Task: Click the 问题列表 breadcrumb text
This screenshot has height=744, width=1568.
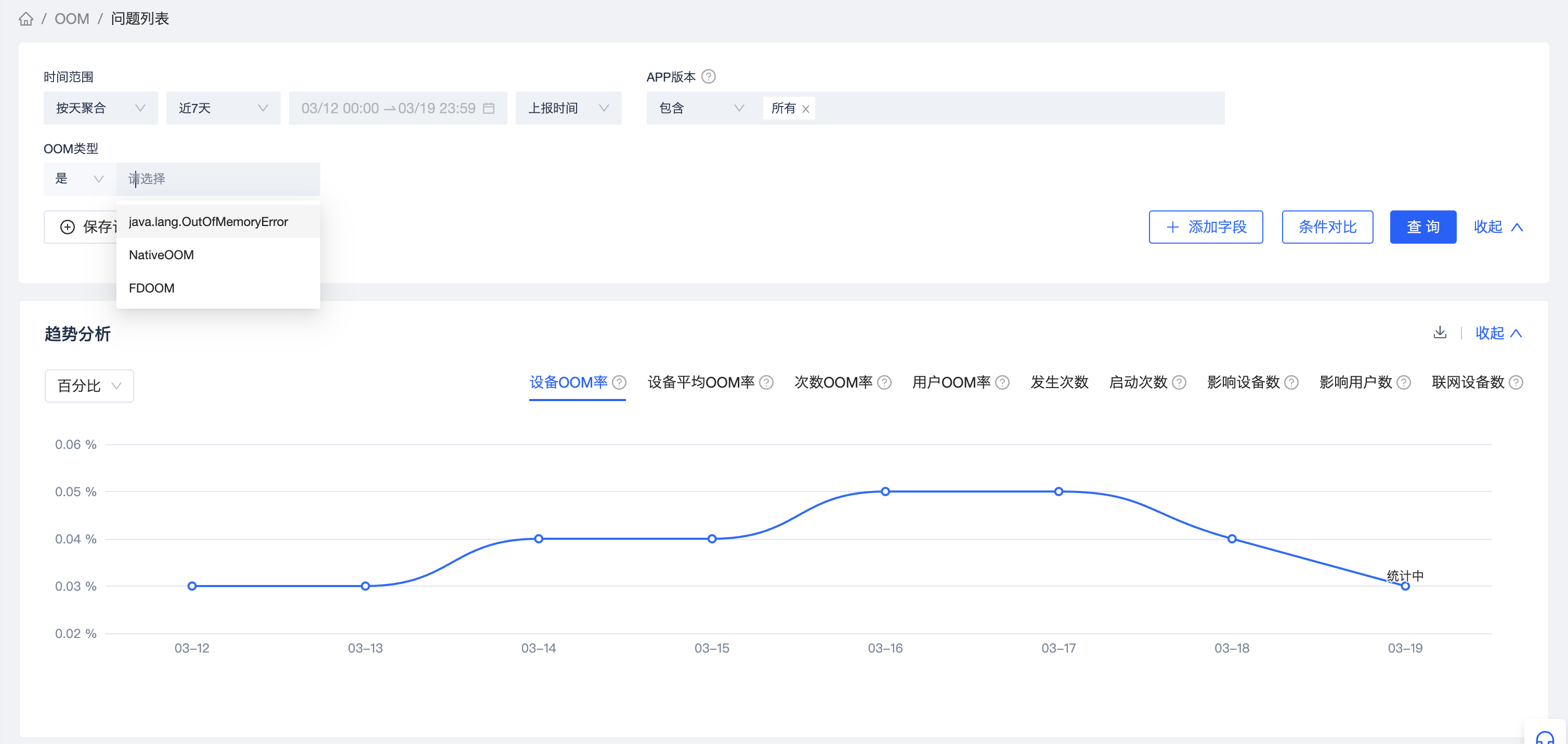Action: point(140,19)
